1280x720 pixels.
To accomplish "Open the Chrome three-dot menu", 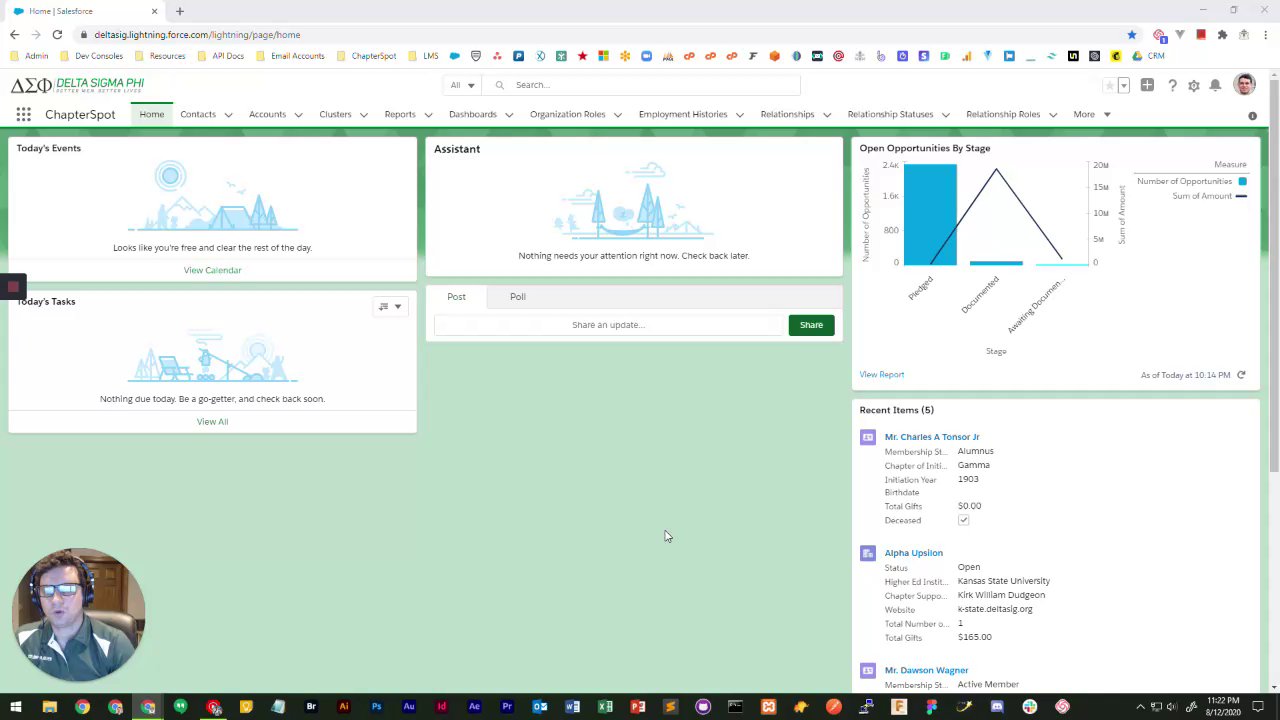I will coord(1265,35).
